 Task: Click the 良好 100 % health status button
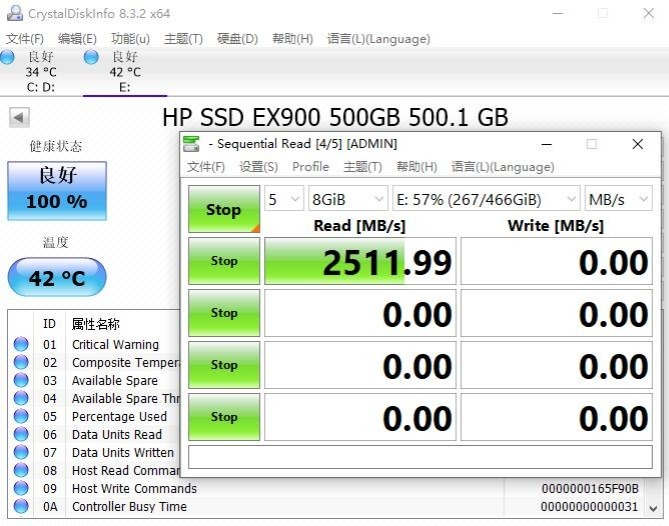point(57,191)
